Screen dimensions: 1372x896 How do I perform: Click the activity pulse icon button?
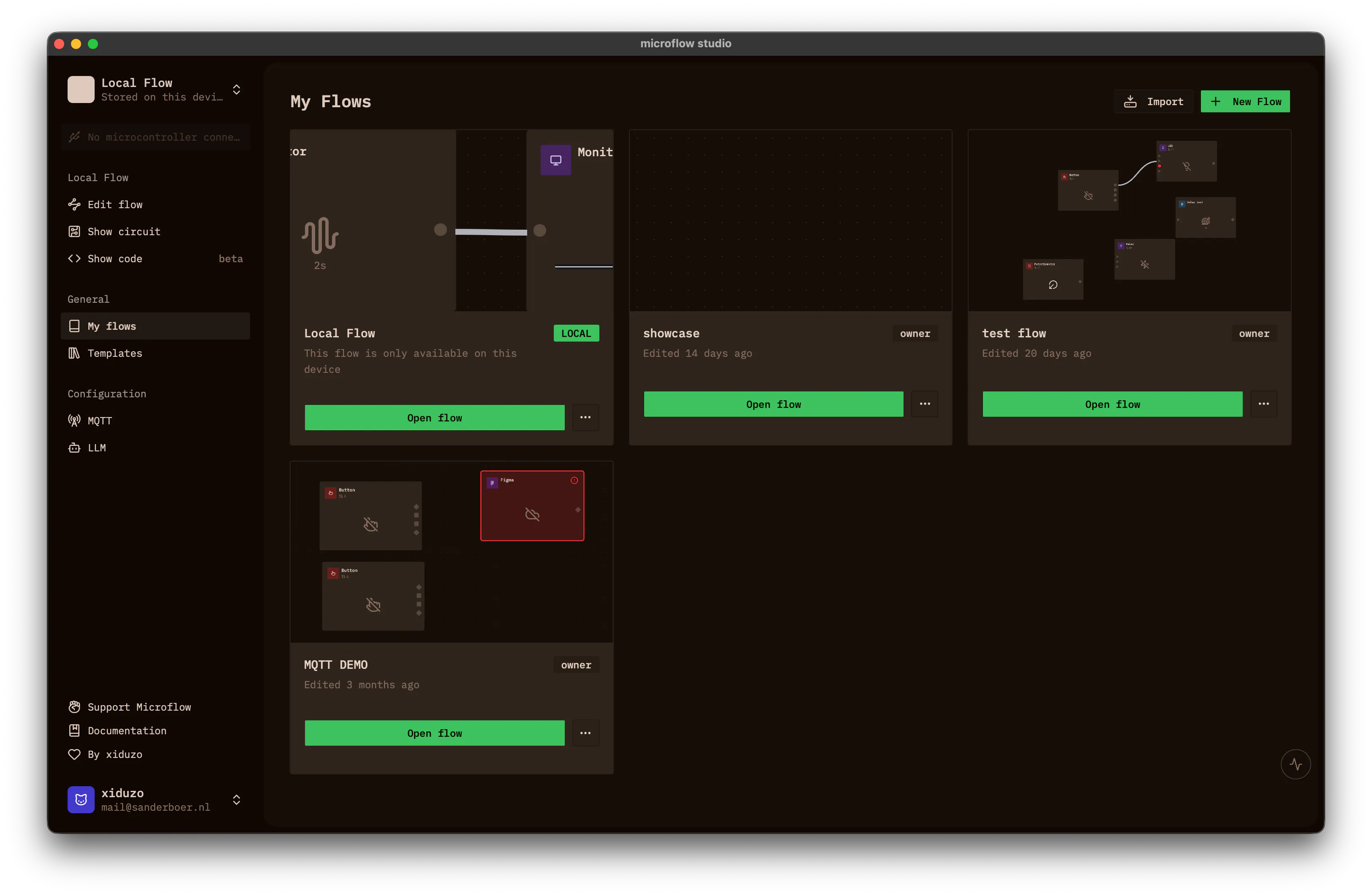coord(1296,765)
